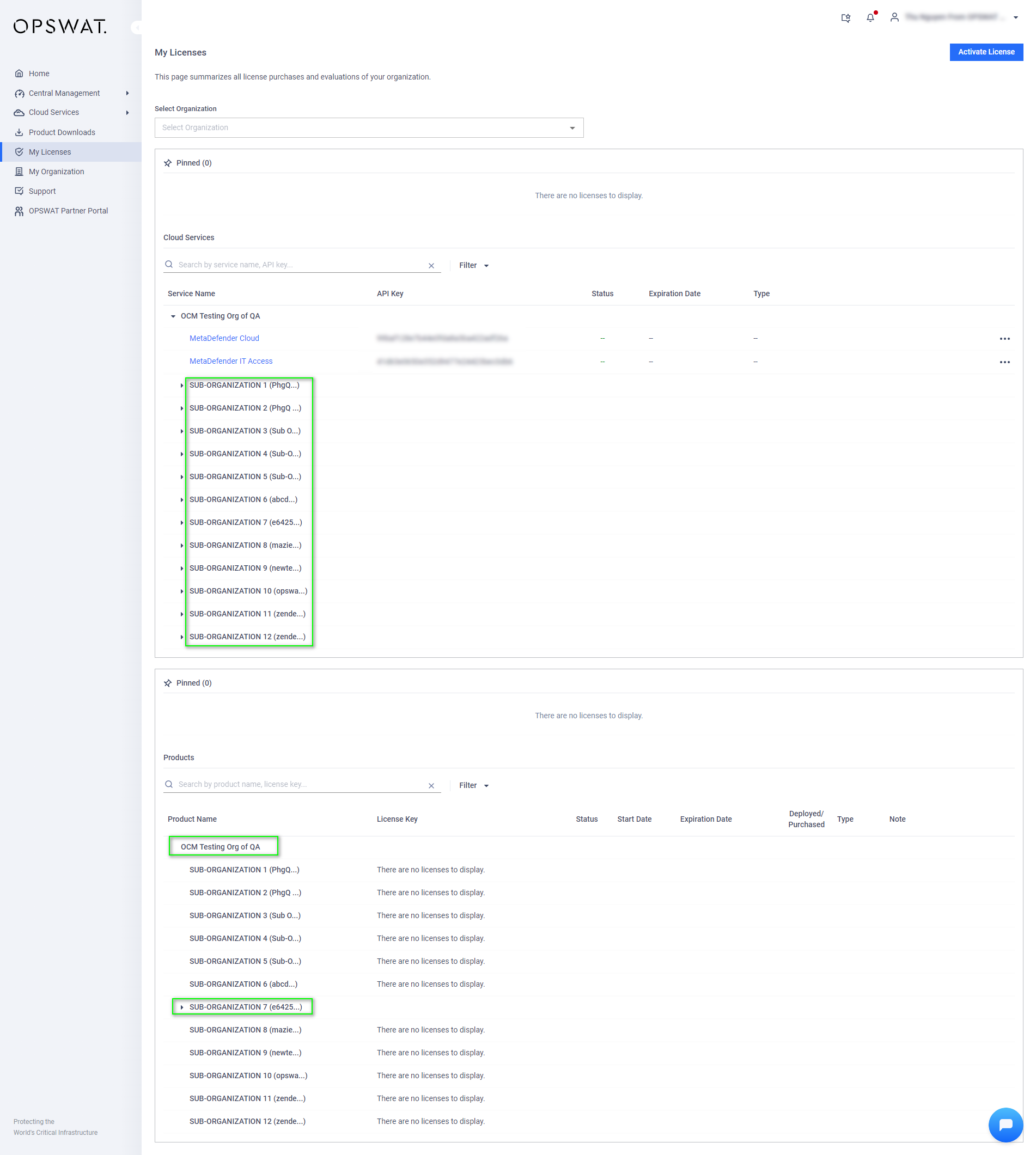Open the chat support bubble
Viewport: 1036px width, 1155px height.
pos(1005,1125)
